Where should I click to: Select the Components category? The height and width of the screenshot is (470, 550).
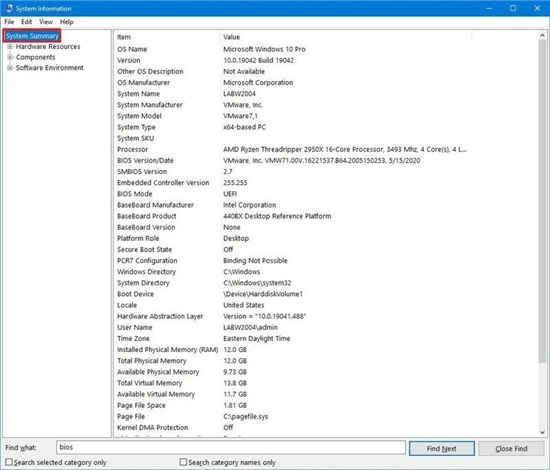[x=35, y=57]
